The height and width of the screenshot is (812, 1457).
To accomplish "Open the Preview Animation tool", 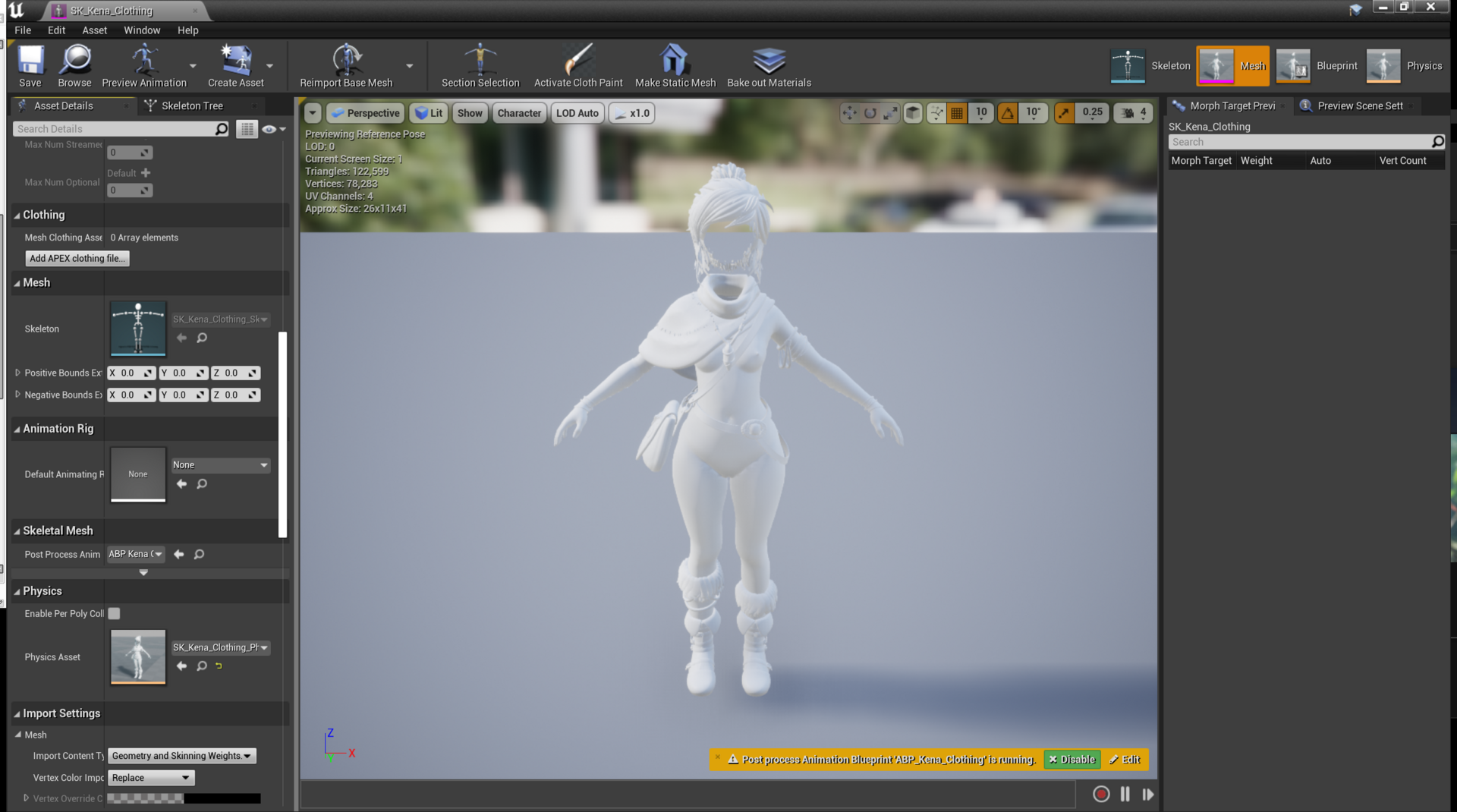I will (144, 66).
